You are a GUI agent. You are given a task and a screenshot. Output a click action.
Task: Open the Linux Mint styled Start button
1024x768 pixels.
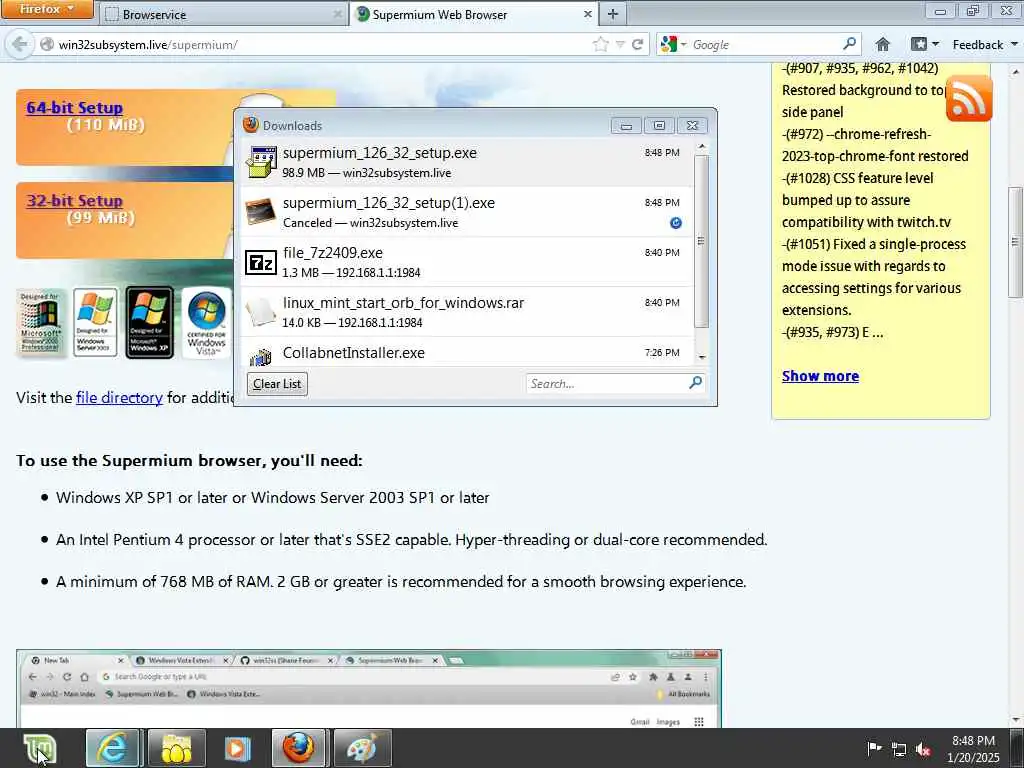(40, 748)
